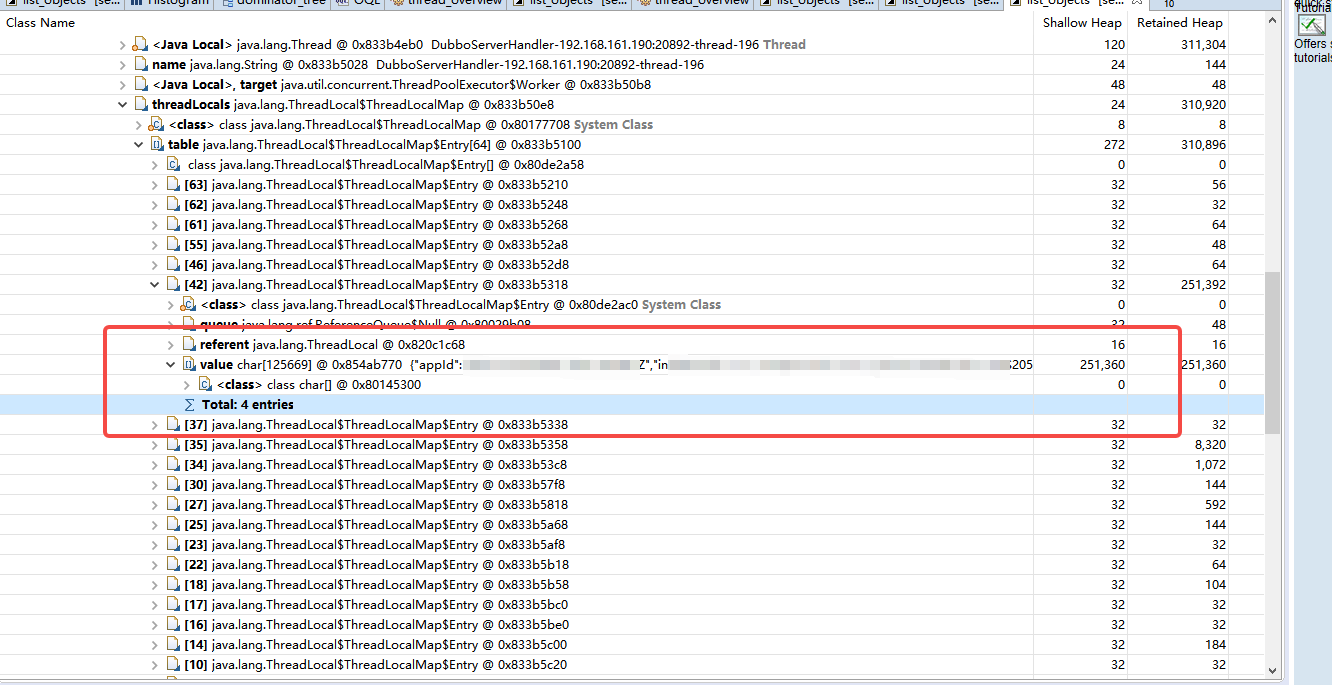Expand entry [22] ThreadLocalMap$Entry node
Image resolution: width=1332 pixels, height=685 pixels.
[x=155, y=565]
